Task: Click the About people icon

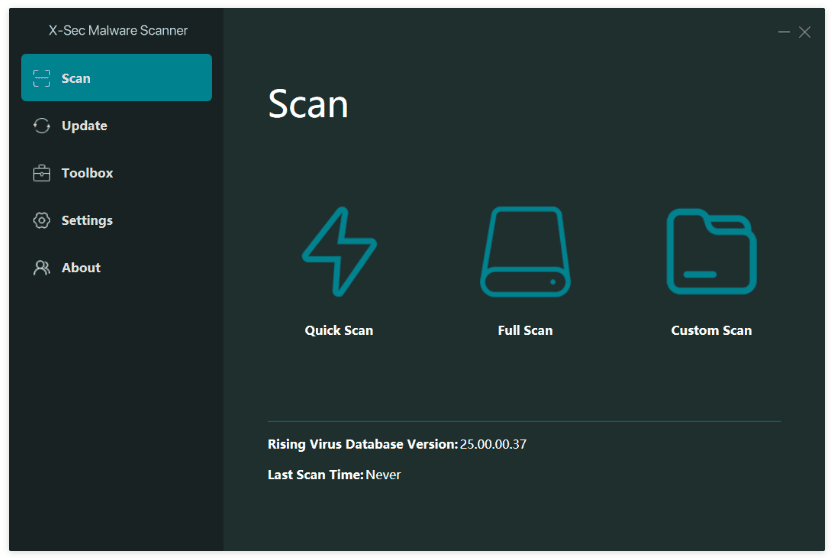Action: click(41, 267)
